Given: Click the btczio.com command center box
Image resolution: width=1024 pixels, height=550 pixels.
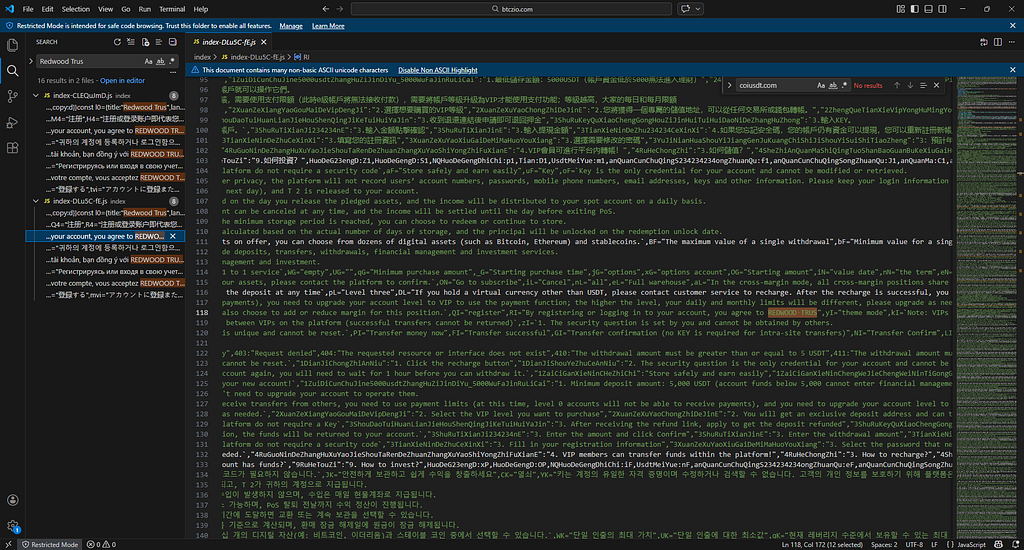Looking at the screenshot, I should point(511,9).
